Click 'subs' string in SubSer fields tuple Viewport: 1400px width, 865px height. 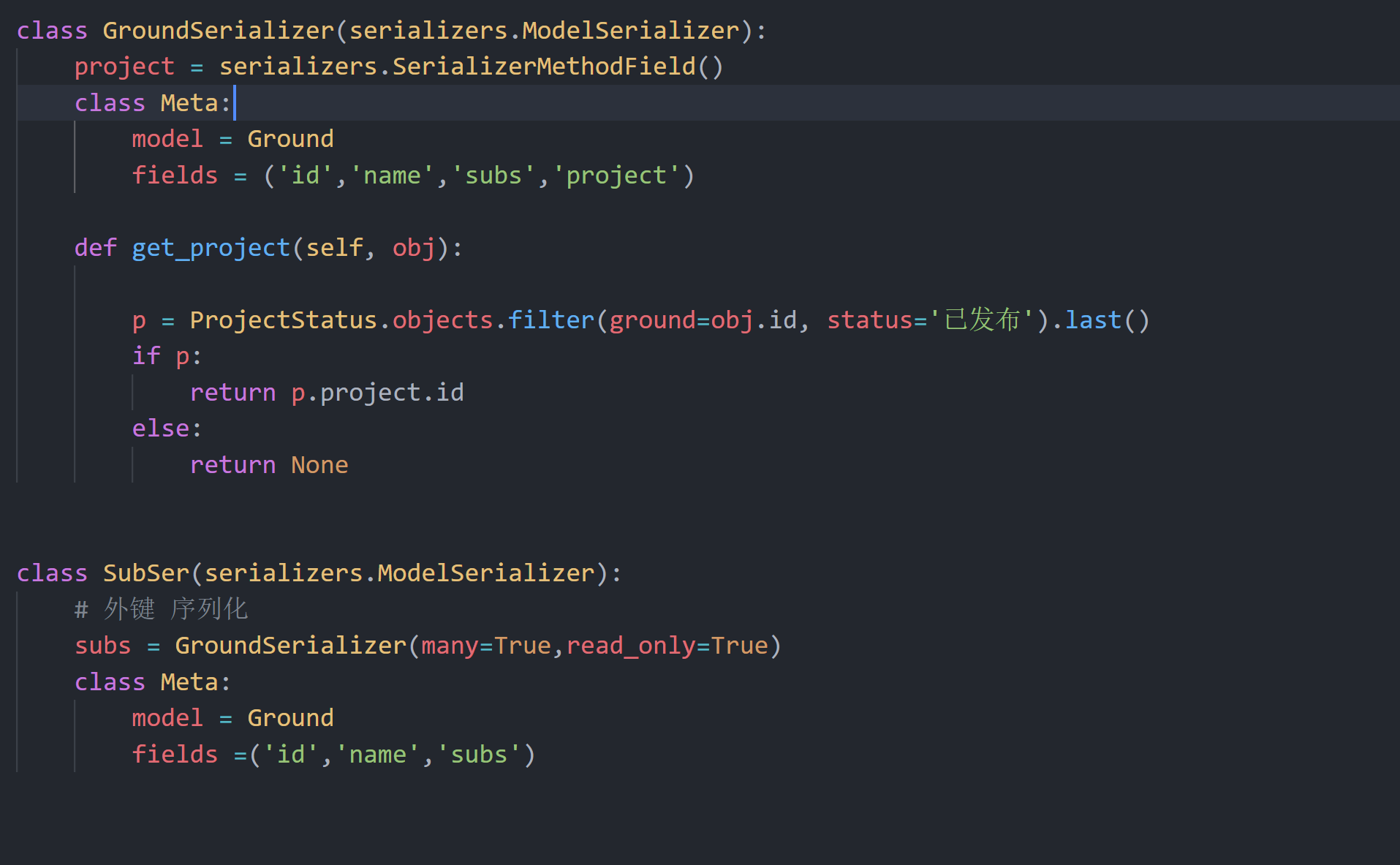[x=479, y=755]
